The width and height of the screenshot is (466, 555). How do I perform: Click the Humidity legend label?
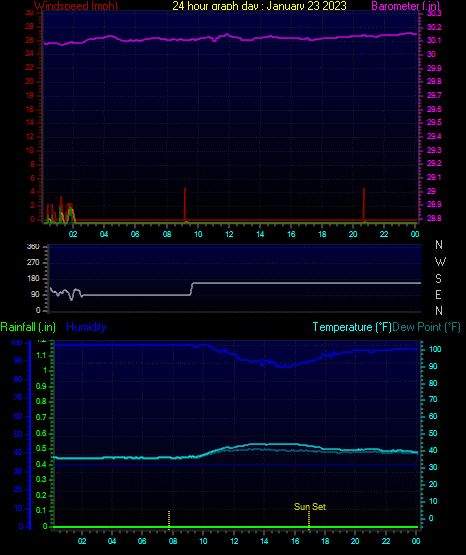click(x=86, y=327)
